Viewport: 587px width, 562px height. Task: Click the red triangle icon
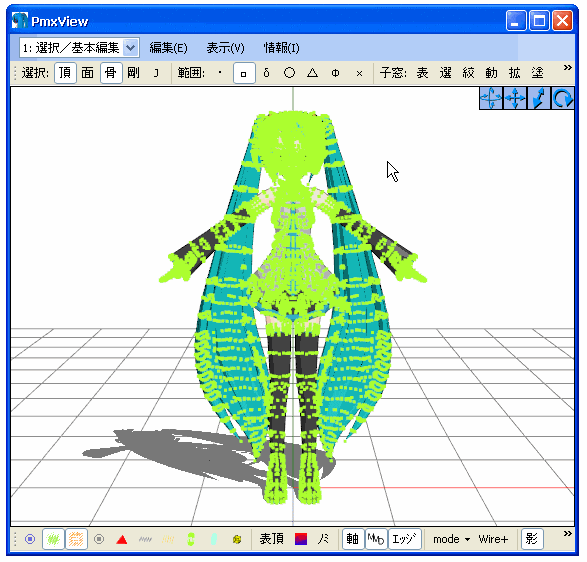click(122, 540)
